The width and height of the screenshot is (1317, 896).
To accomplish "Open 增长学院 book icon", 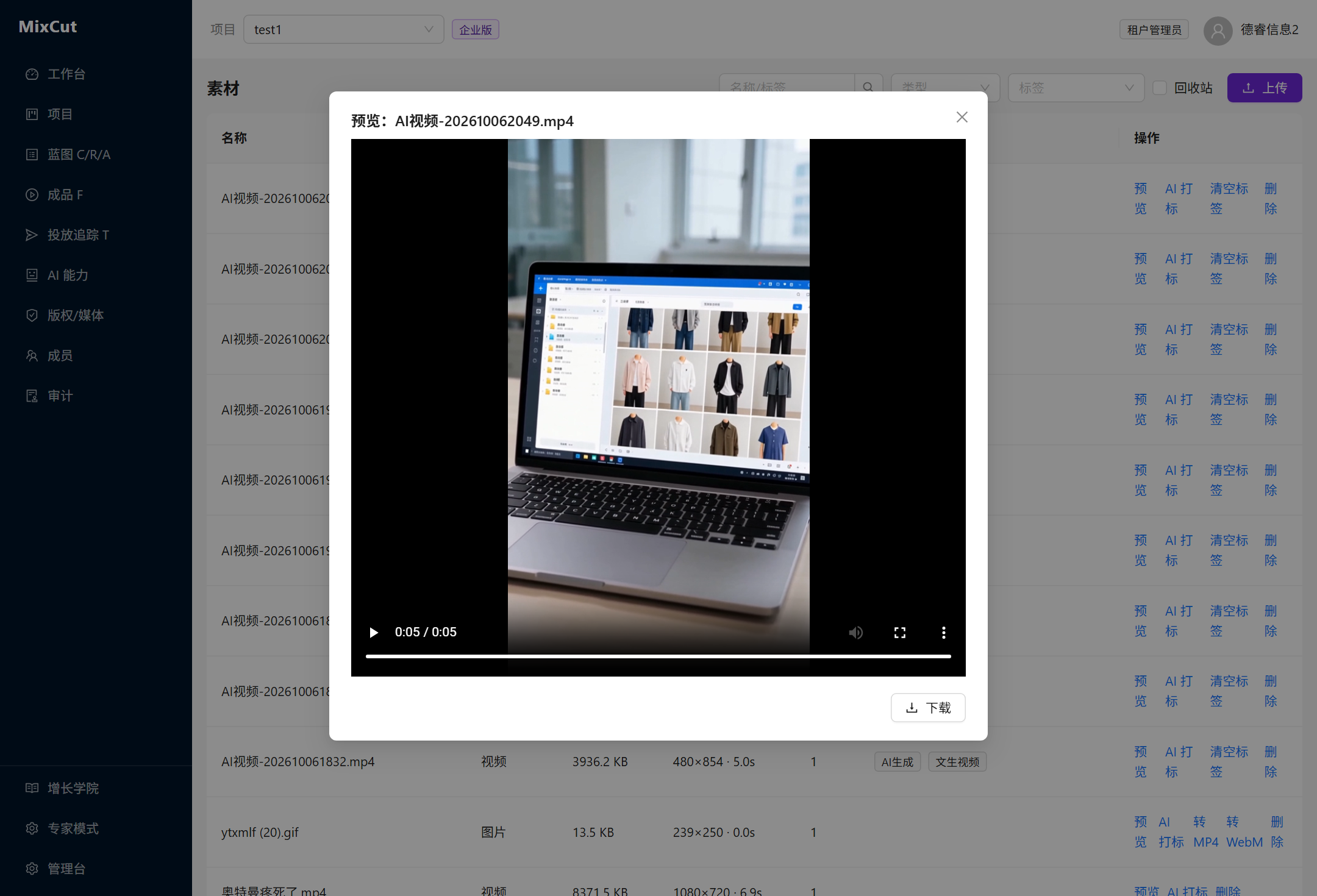I will pos(32,788).
